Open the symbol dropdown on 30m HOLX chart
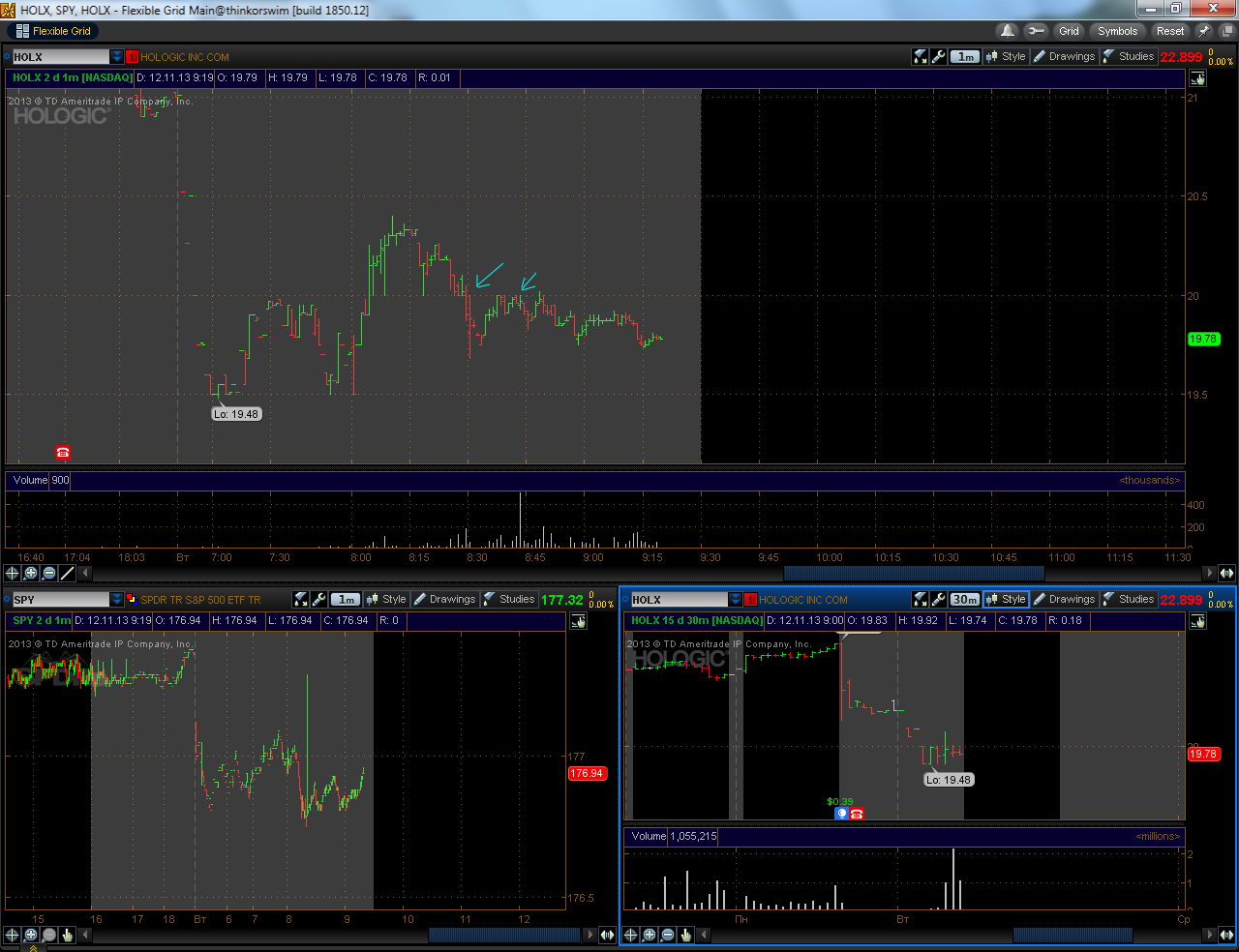The width and height of the screenshot is (1239, 952). tap(736, 600)
